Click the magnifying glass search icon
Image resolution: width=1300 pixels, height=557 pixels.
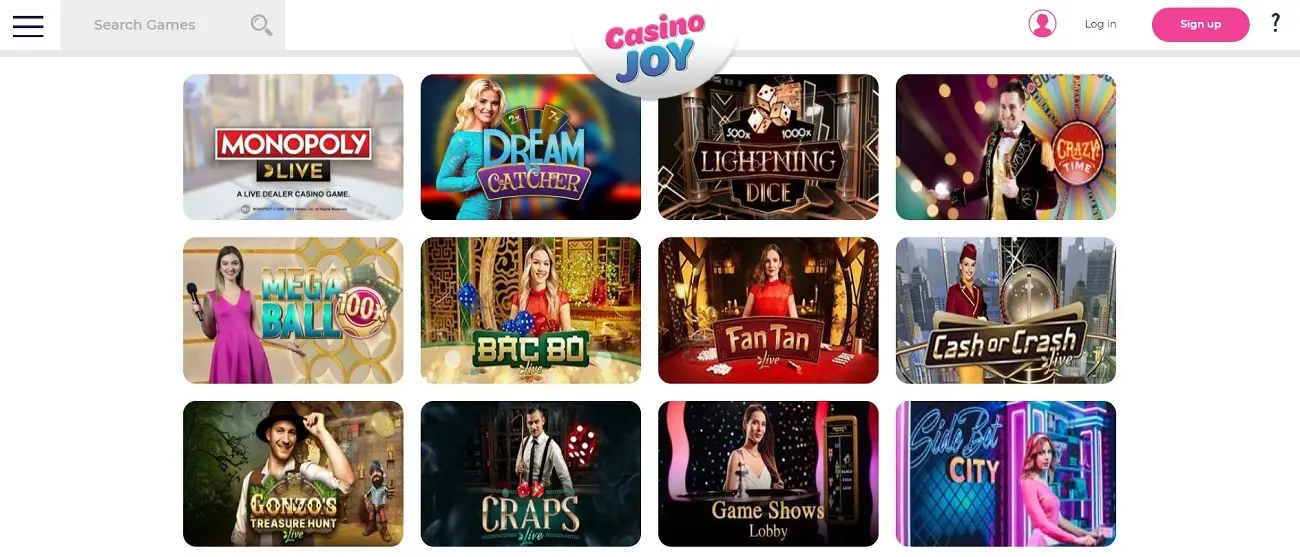pyautogui.click(x=261, y=25)
